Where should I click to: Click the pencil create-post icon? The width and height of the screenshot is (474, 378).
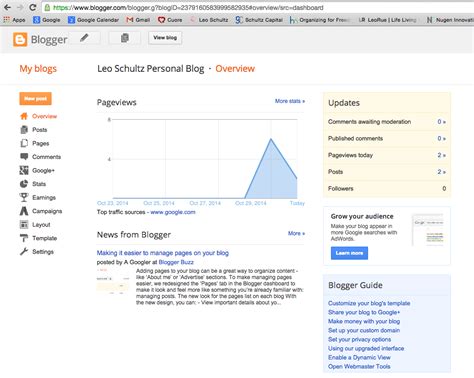coord(84,38)
